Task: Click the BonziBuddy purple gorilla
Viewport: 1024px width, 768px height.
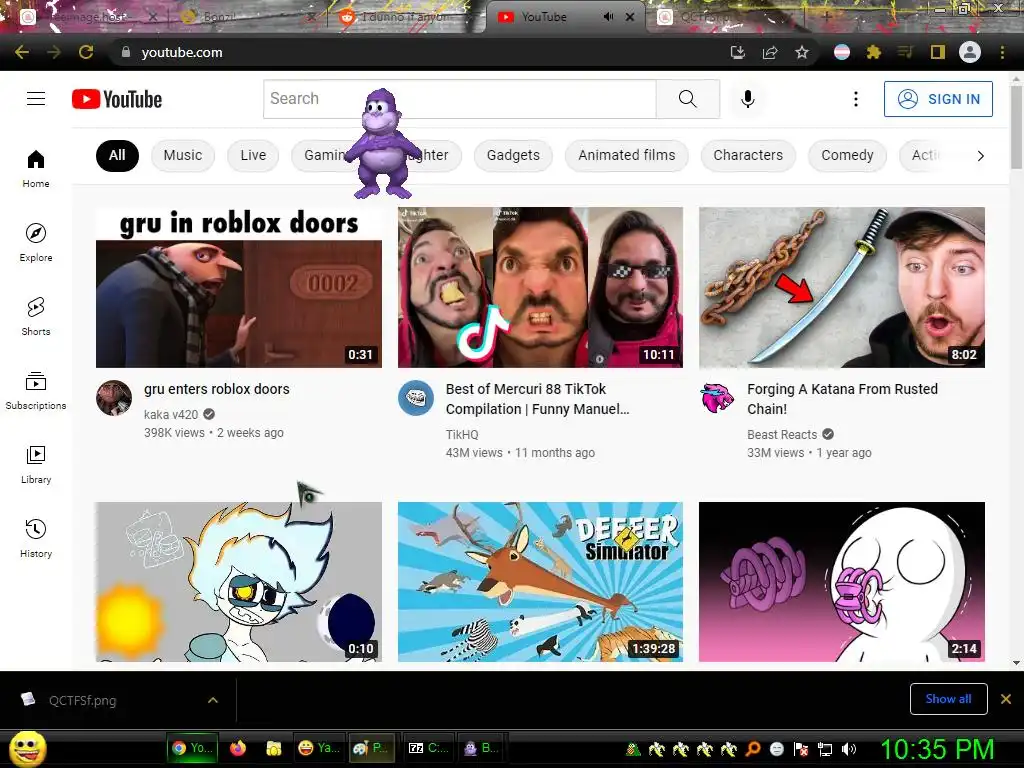Action: 383,144
